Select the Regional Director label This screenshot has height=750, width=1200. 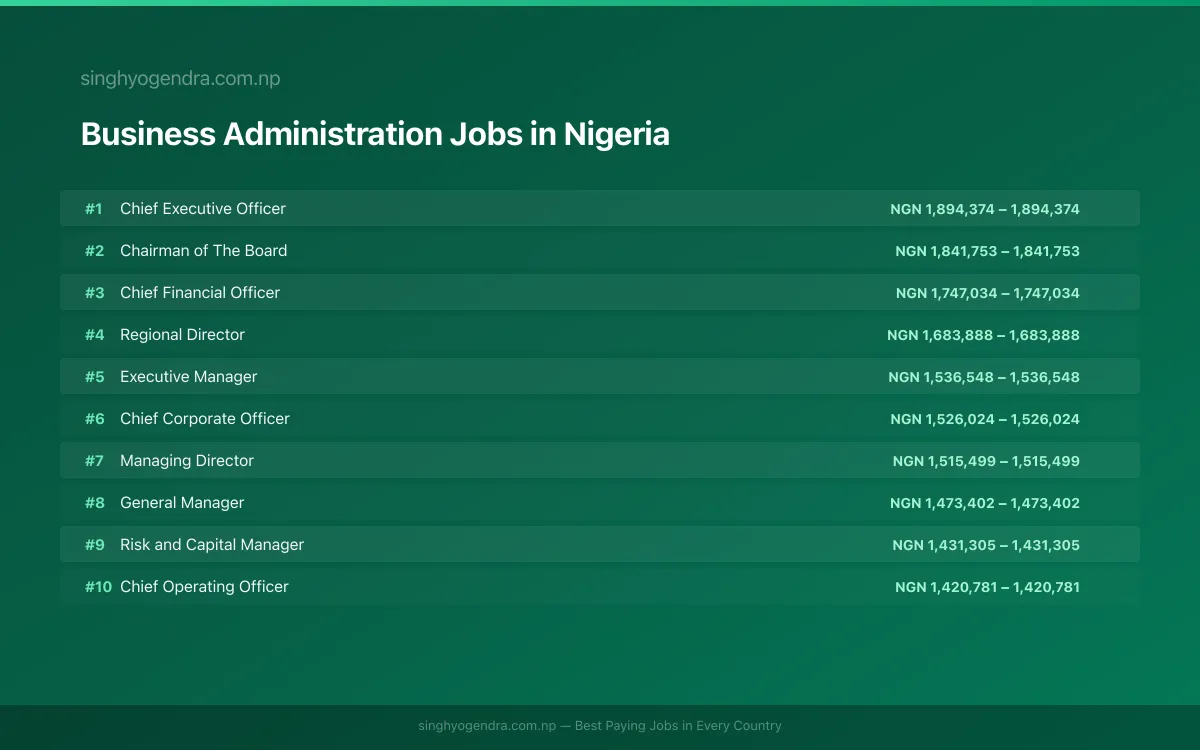182,335
